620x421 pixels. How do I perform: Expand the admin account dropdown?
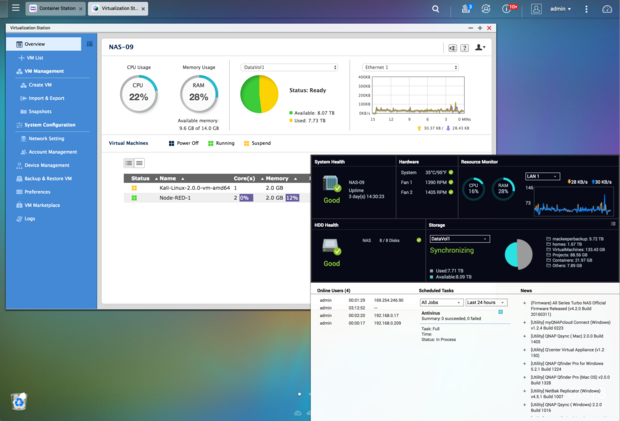(x=560, y=9)
